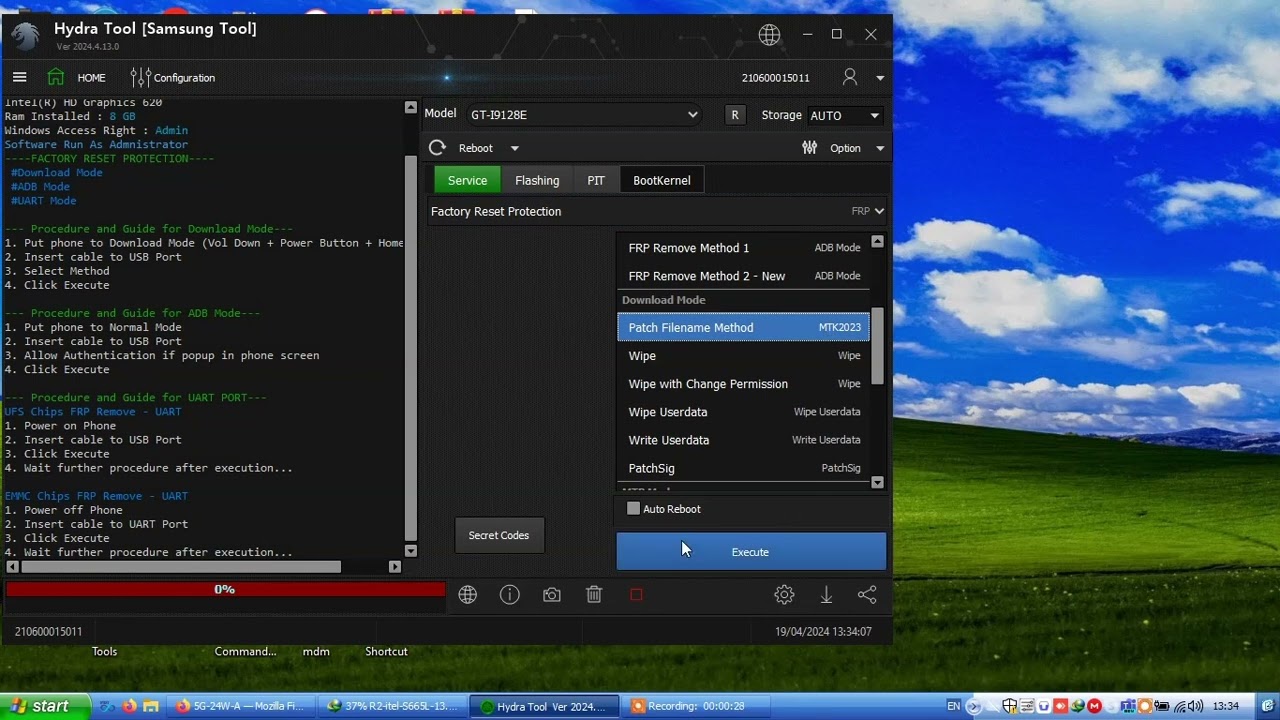Click Firefox quick launch icon
Viewport: 1280px width, 720px height.
[129, 706]
